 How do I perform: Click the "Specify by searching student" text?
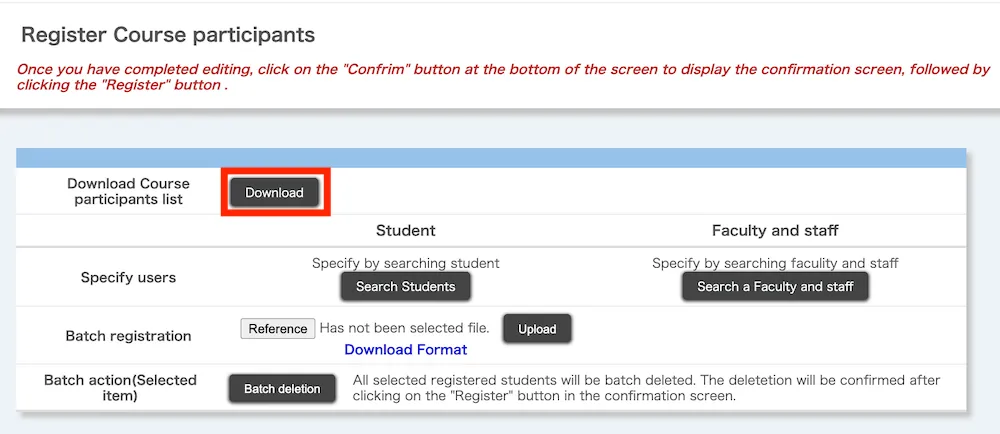[405, 263]
